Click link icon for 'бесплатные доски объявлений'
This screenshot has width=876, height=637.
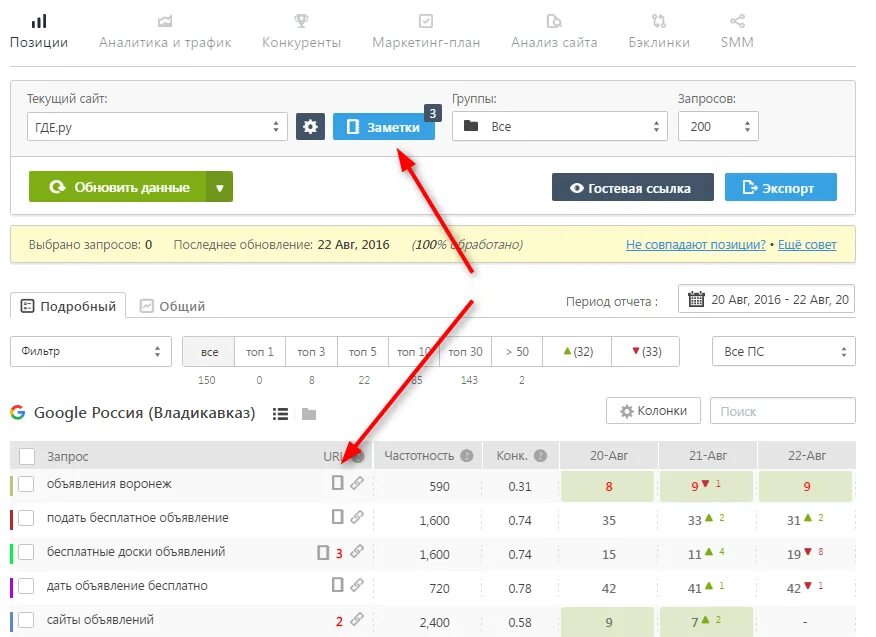[357, 552]
